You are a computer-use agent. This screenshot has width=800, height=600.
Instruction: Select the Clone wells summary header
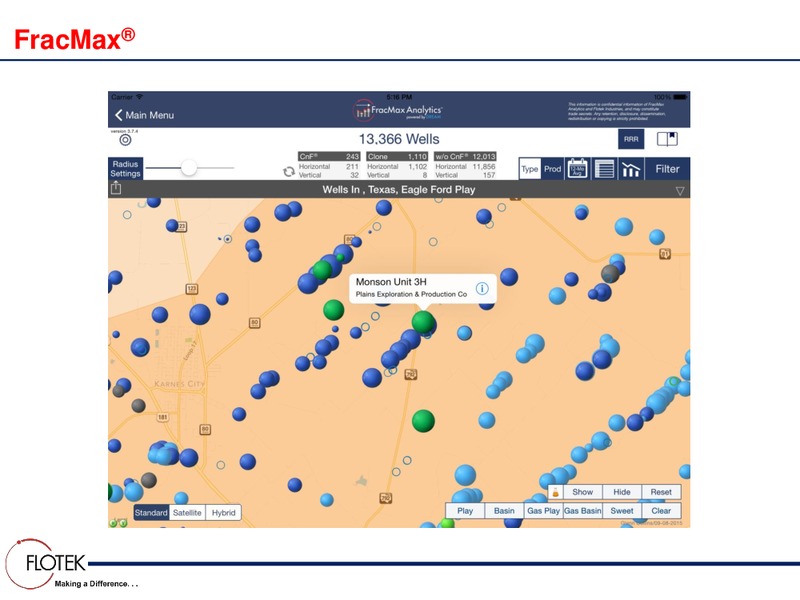tap(397, 157)
